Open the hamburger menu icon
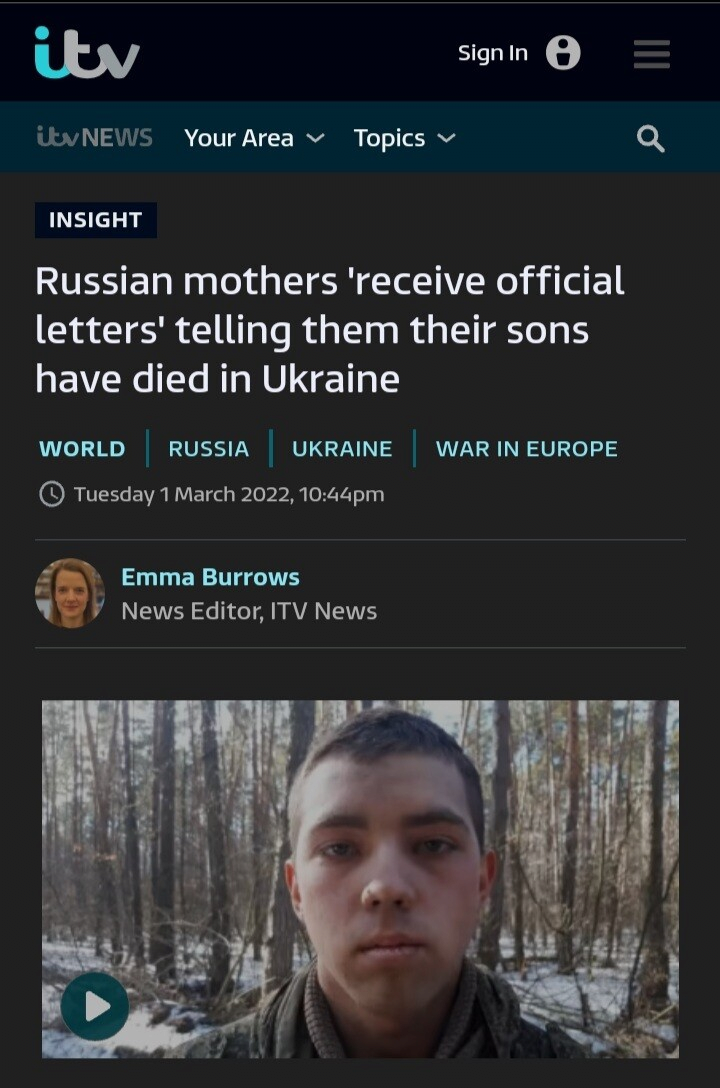This screenshot has width=720, height=1088. [651, 54]
